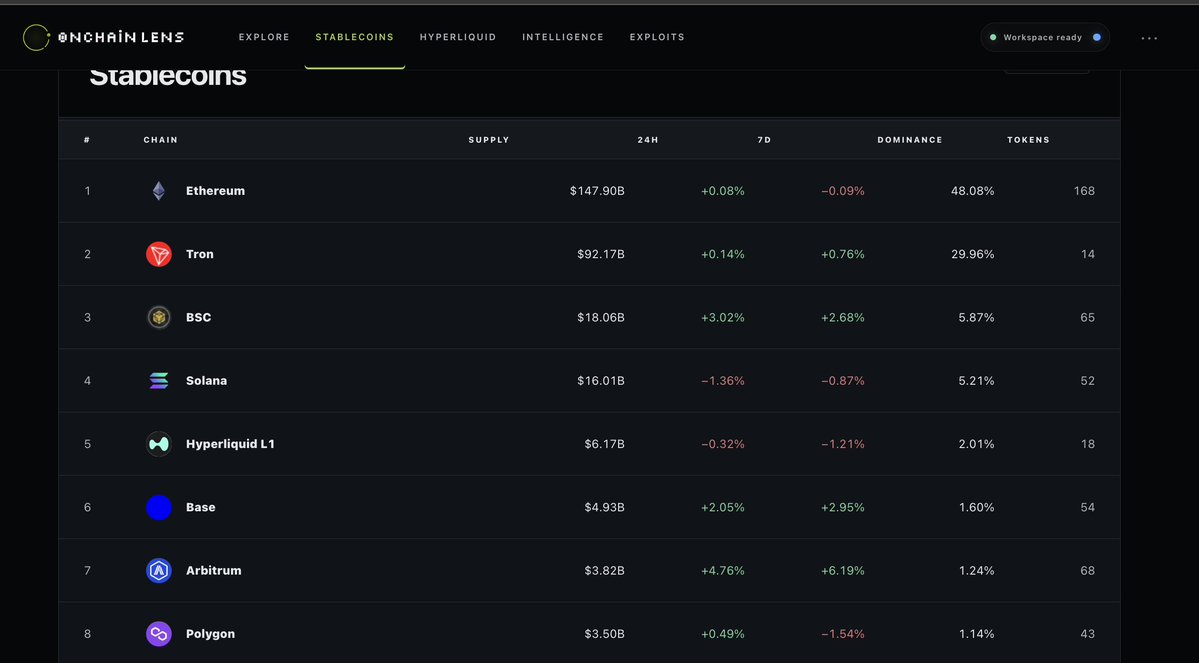
Task: Click Solana supply $16.01B
Action: pos(601,381)
